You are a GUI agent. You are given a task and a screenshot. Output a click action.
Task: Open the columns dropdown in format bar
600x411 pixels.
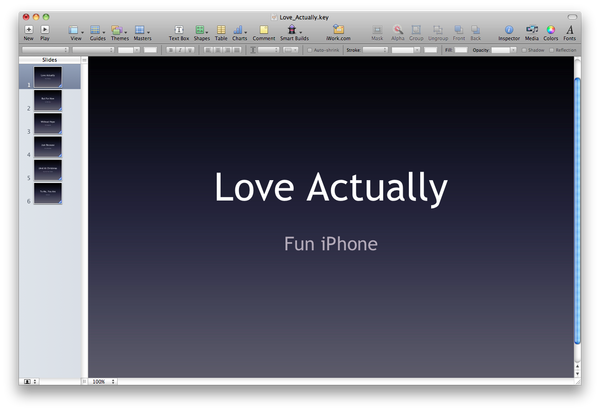290,50
